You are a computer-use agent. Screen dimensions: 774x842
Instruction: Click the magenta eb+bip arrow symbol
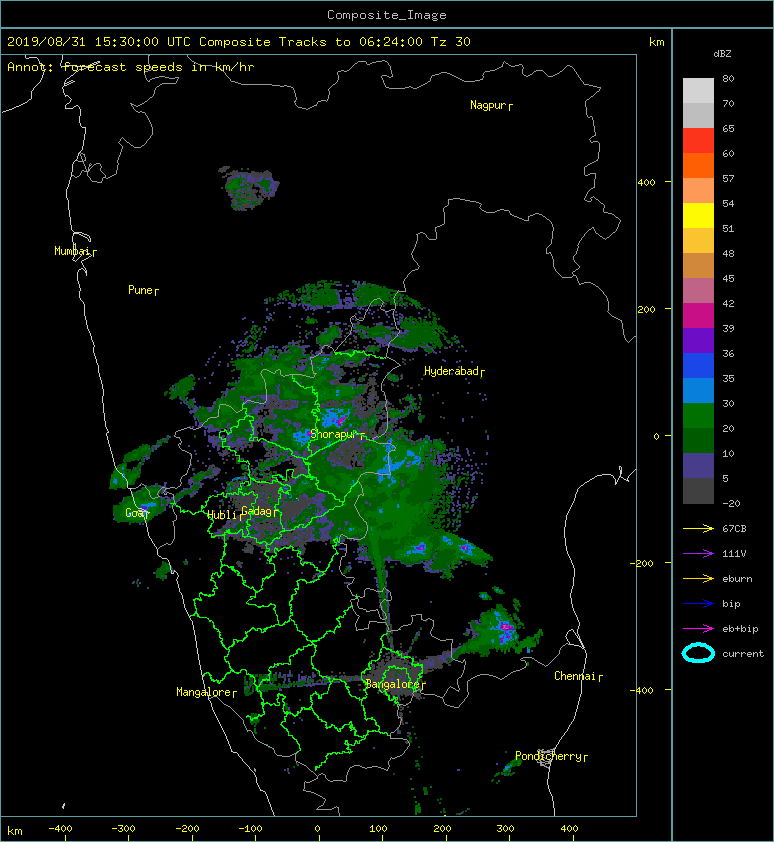(698, 628)
